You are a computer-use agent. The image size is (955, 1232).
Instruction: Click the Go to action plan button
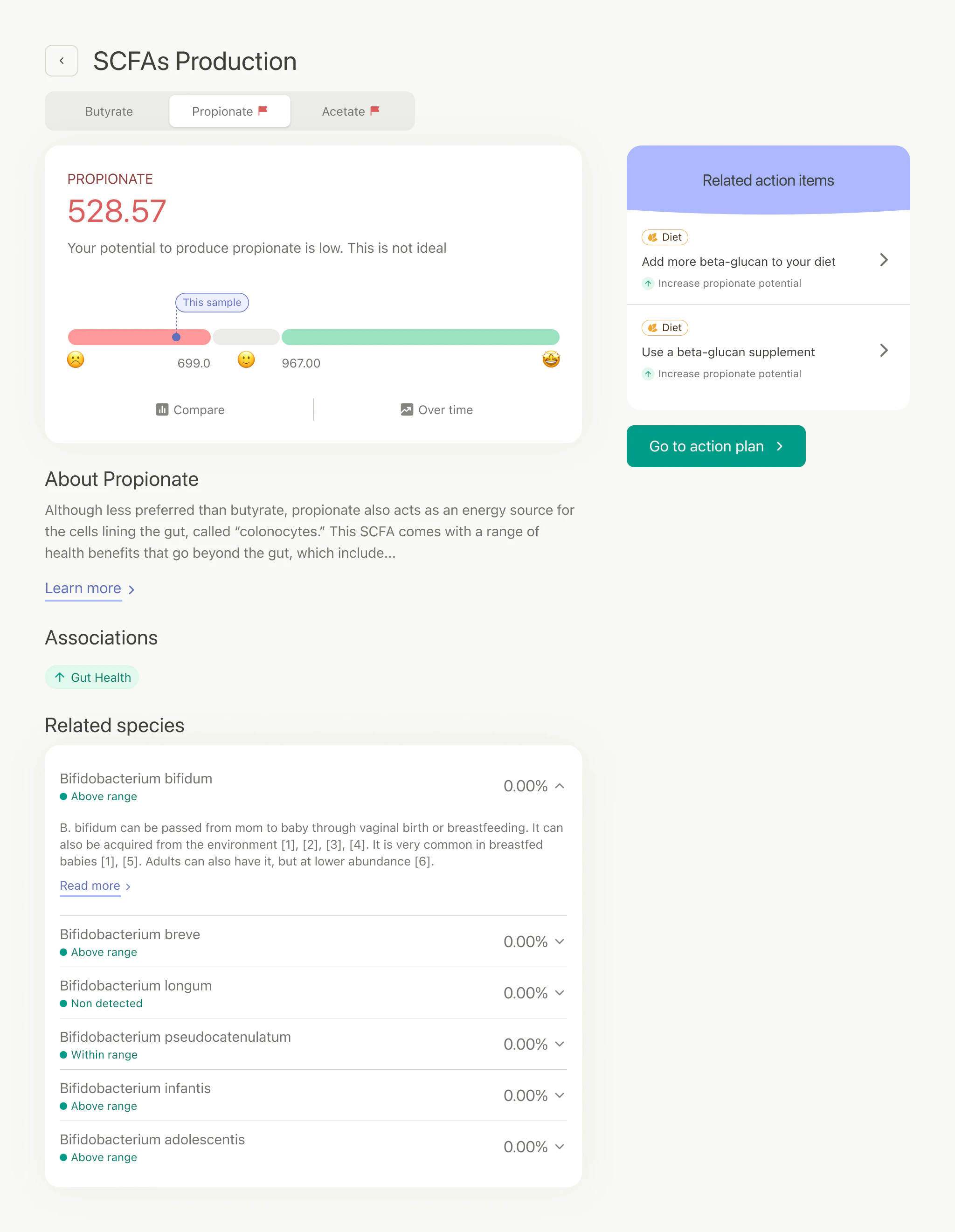pyautogui.click(x=715, y=446)
